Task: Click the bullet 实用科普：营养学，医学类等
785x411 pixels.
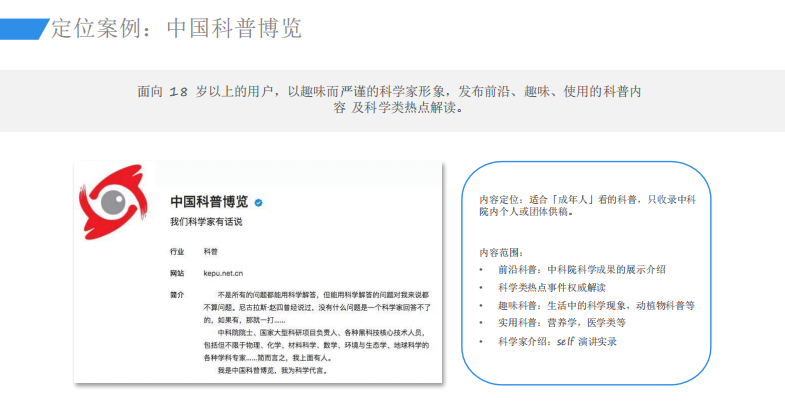Action: 561,323
